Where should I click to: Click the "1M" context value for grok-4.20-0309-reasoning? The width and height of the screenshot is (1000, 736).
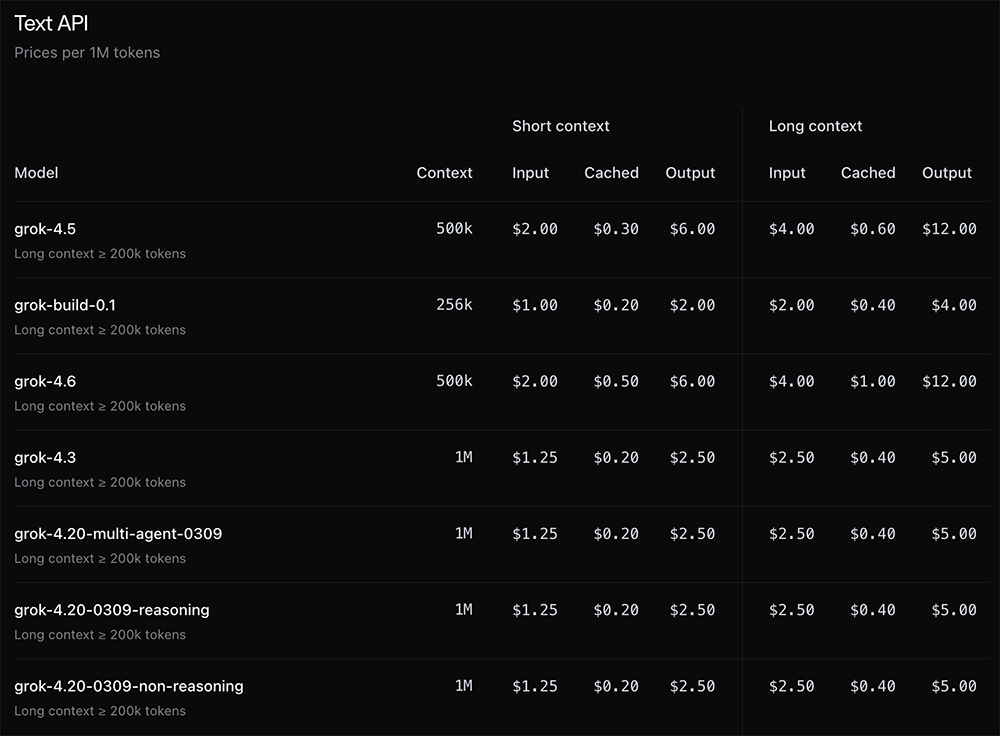point(464,610)
